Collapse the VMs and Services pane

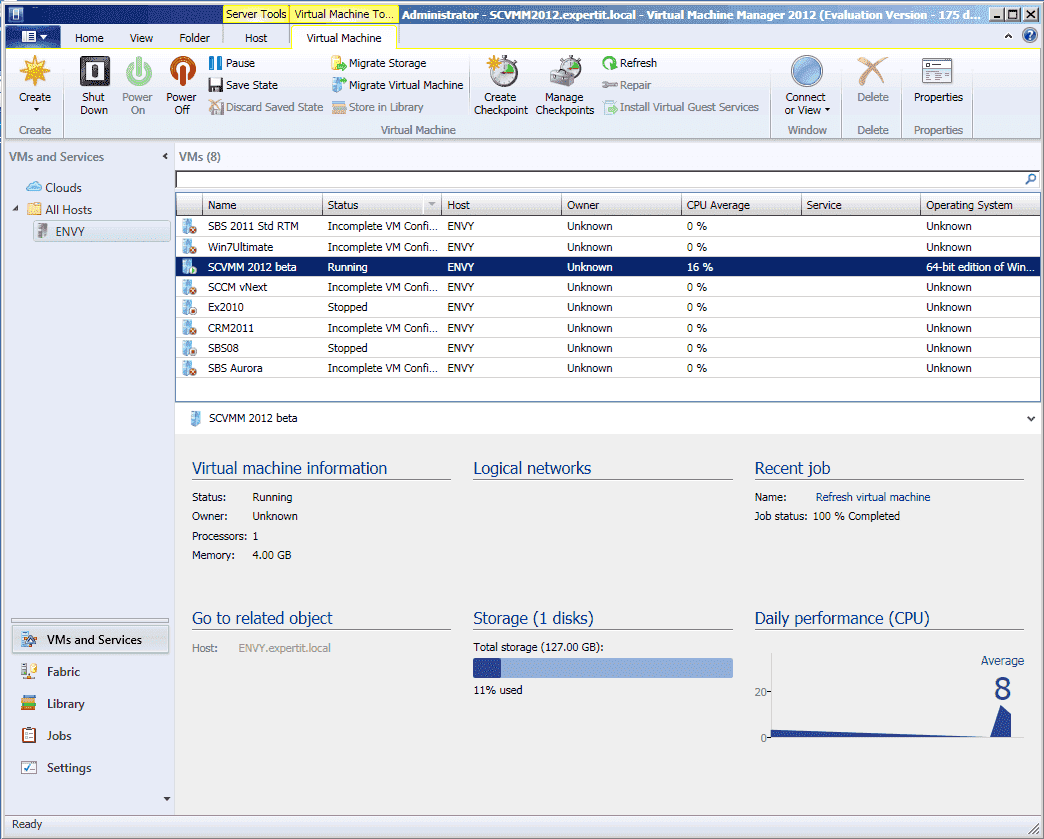165,156
